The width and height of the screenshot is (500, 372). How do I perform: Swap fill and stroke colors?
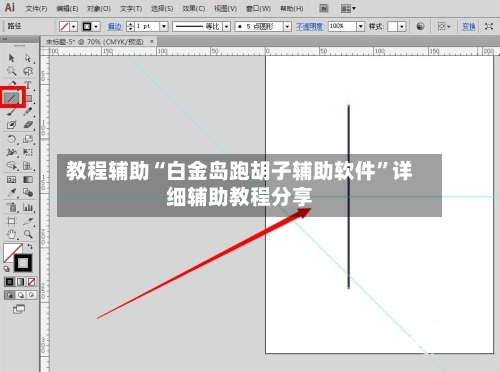point(30,247)
